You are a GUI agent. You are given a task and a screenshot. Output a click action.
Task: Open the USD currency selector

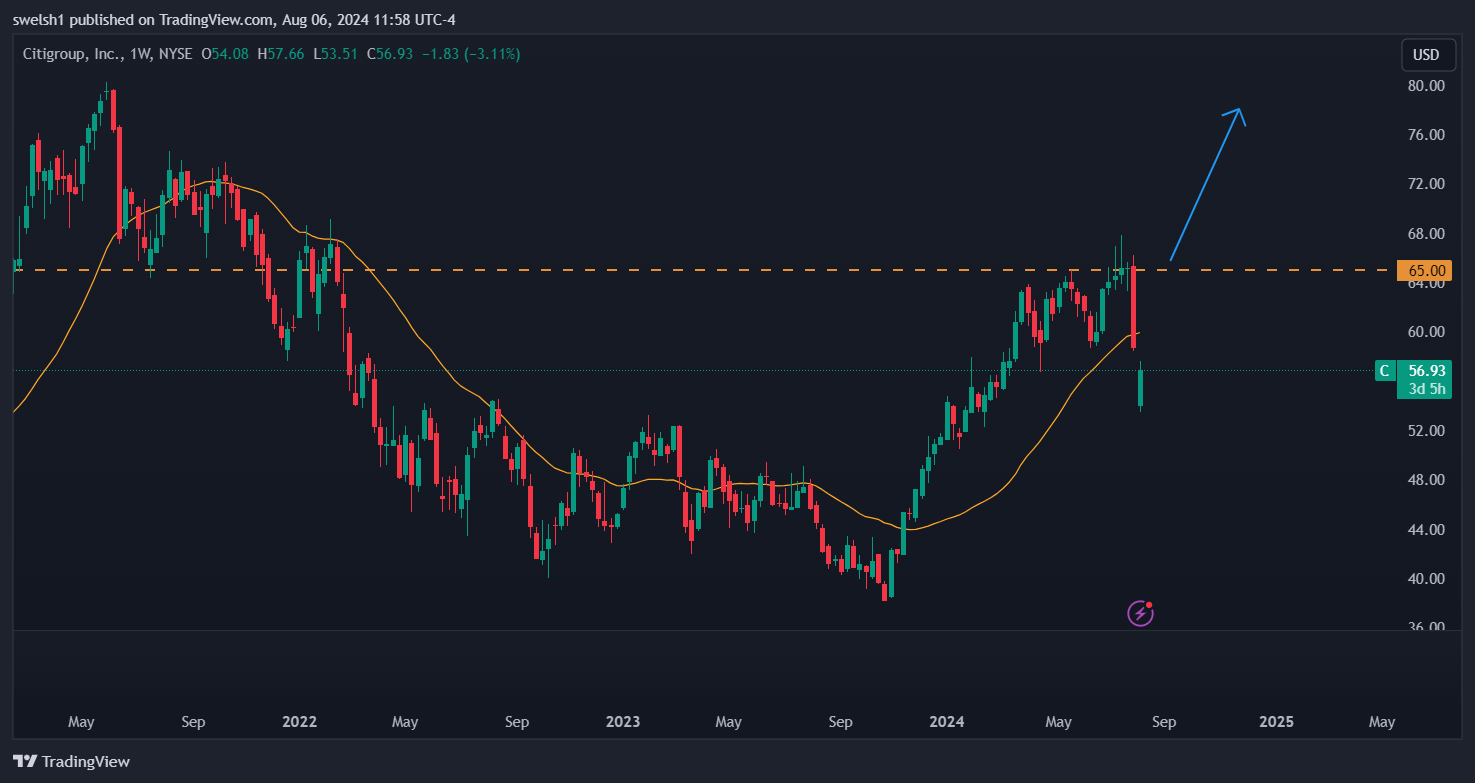1426,54
